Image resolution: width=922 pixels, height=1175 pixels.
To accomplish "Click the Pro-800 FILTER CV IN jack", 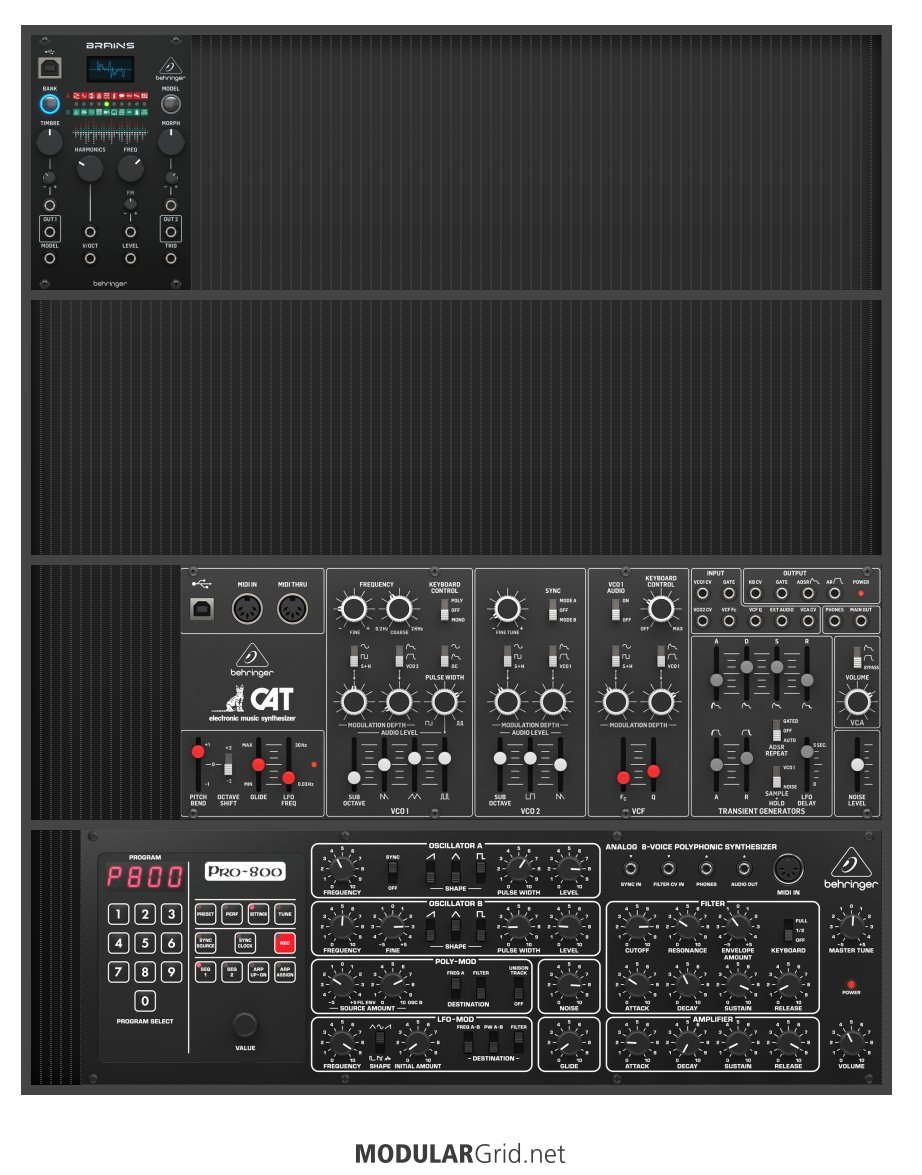I will click(668, 869).
